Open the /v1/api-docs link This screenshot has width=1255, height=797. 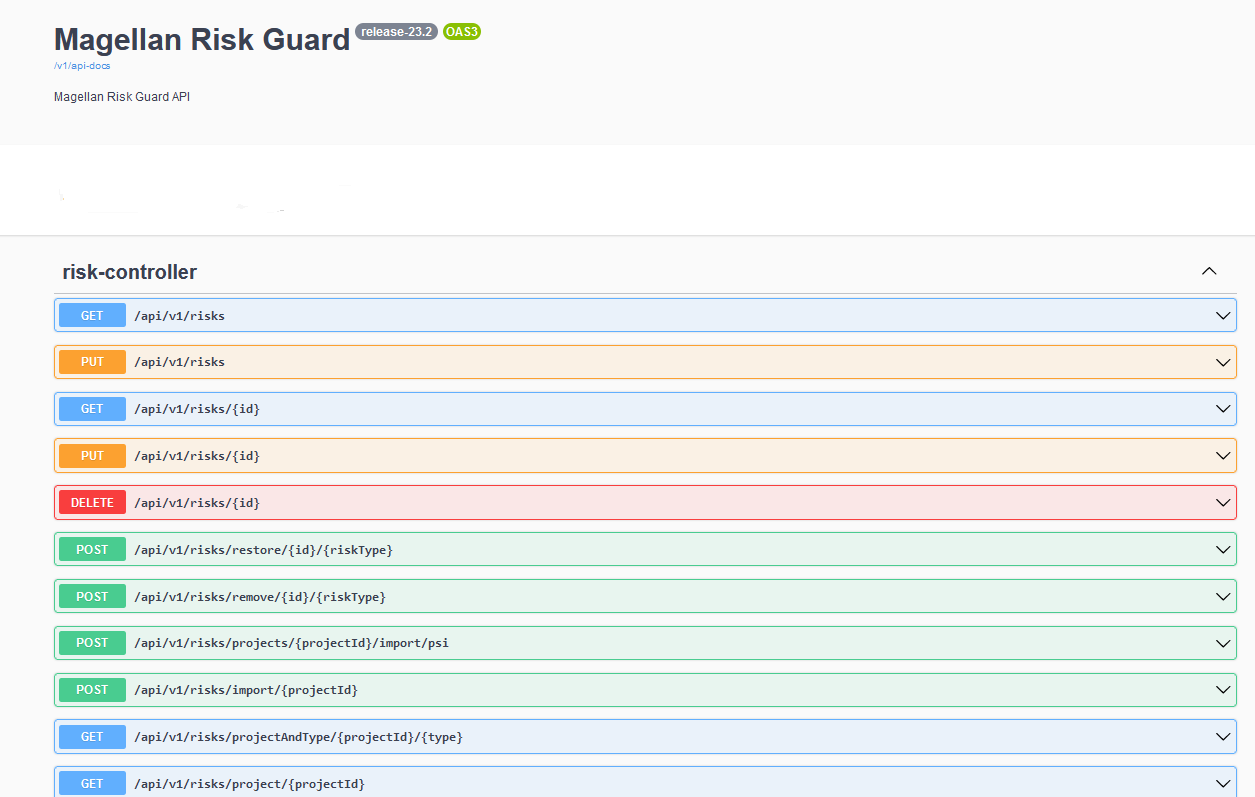coord(82,66)
